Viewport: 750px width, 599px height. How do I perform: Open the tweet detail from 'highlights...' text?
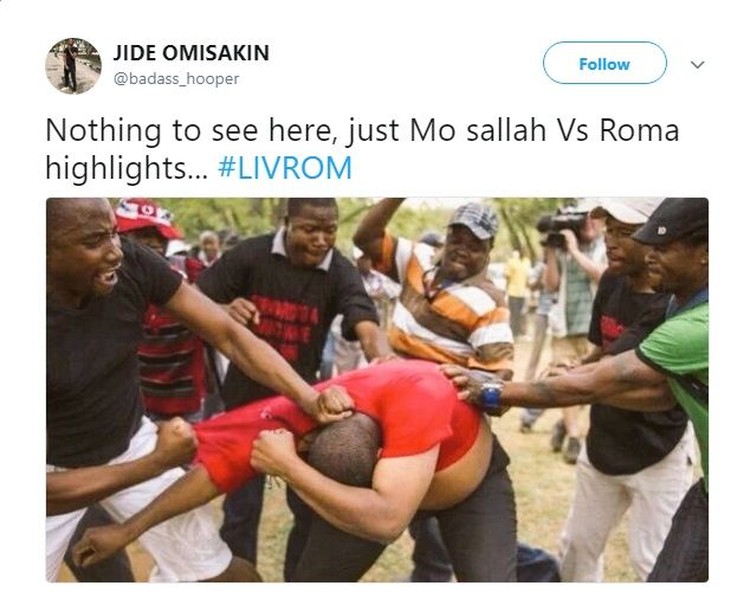127,169
